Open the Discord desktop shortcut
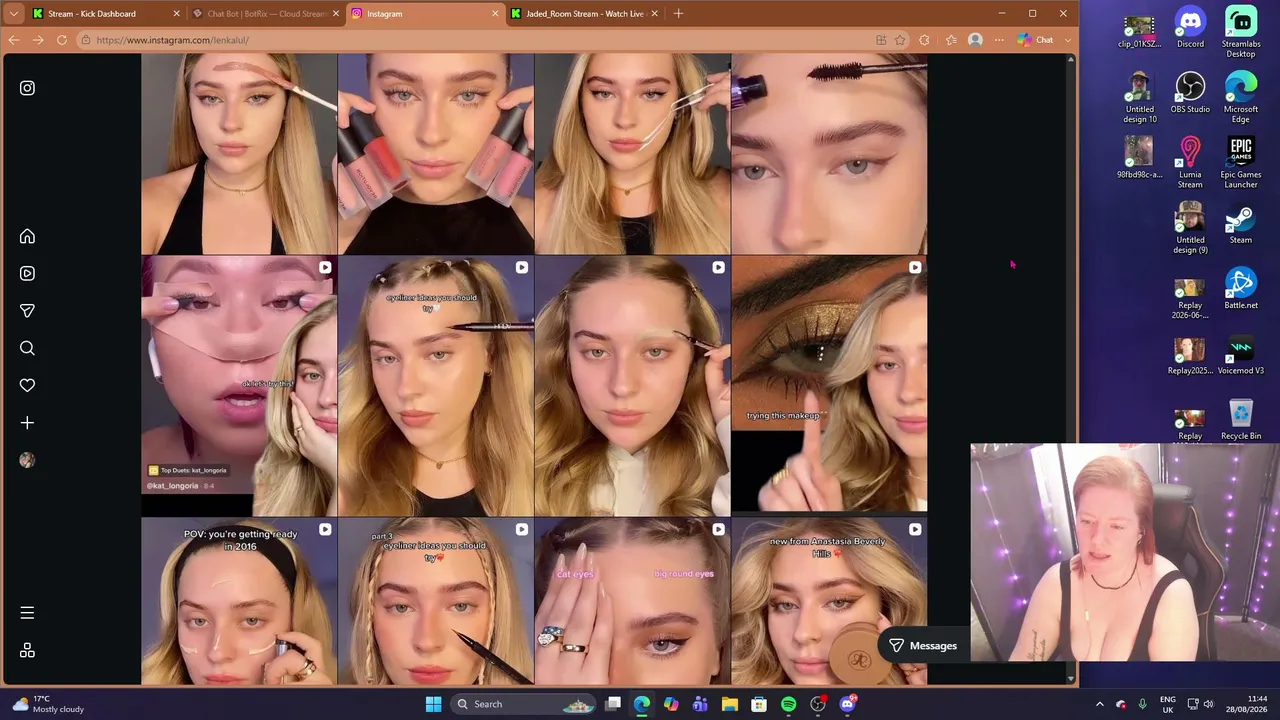 [x=1190, y=28]
